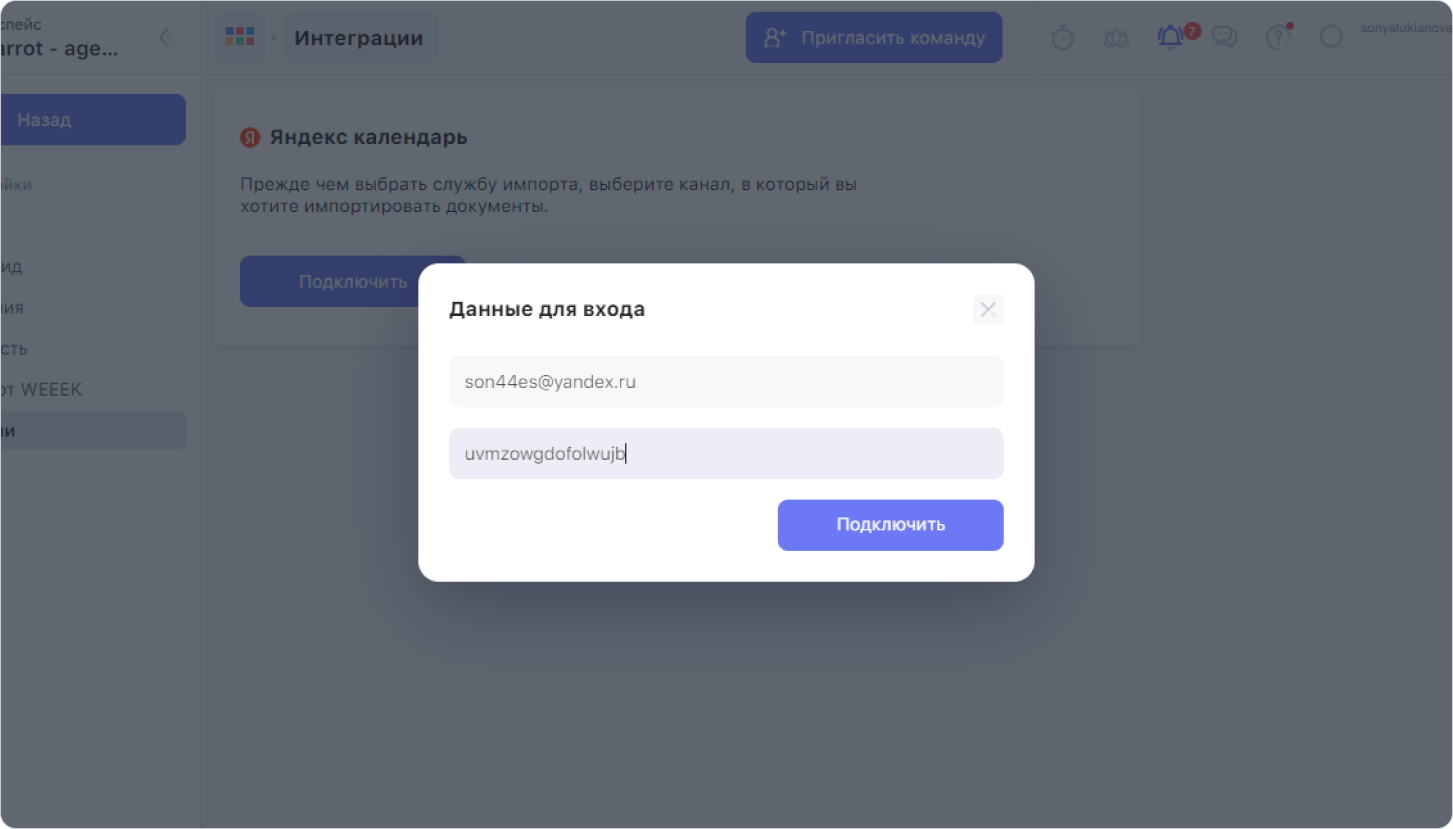Open the colored apps grid icon

pyautogui.click(x=240, y=37)
